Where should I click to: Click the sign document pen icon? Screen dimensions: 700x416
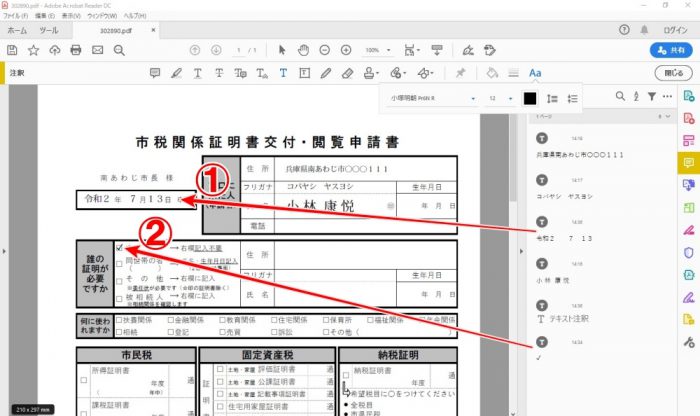[468, 50]
